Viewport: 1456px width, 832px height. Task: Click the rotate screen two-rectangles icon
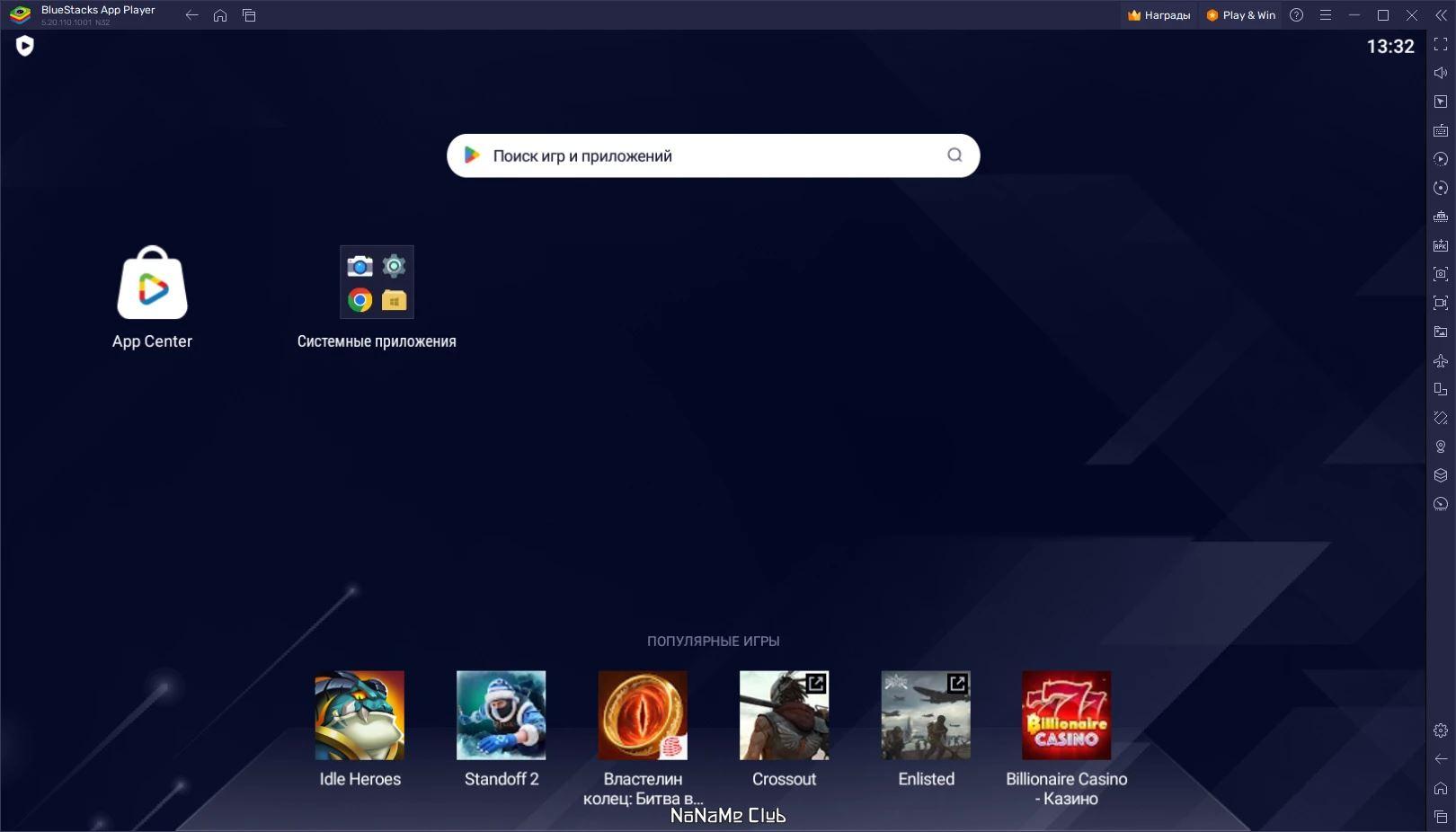(1441, 389)
